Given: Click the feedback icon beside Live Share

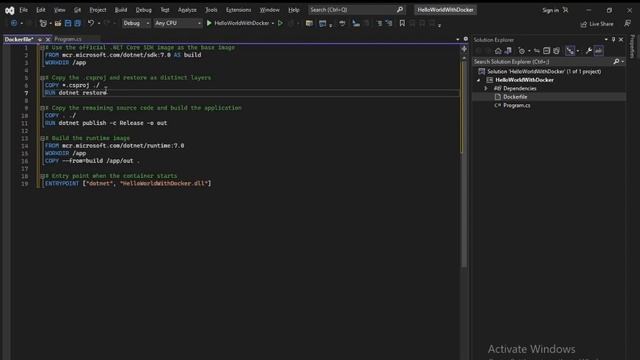Looking at the screenshot, I should [x=628, y=24].
